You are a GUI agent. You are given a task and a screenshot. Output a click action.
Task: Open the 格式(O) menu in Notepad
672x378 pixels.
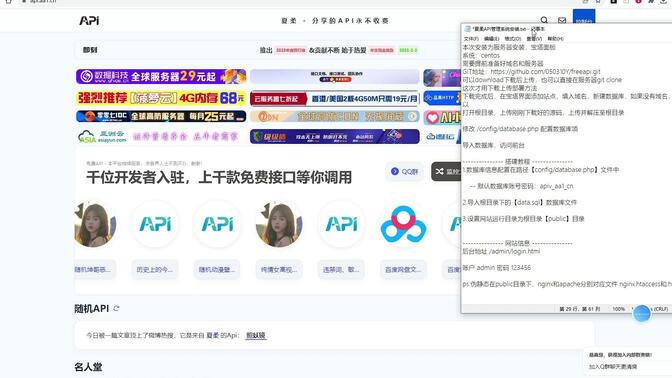click(x=512, y=39)
